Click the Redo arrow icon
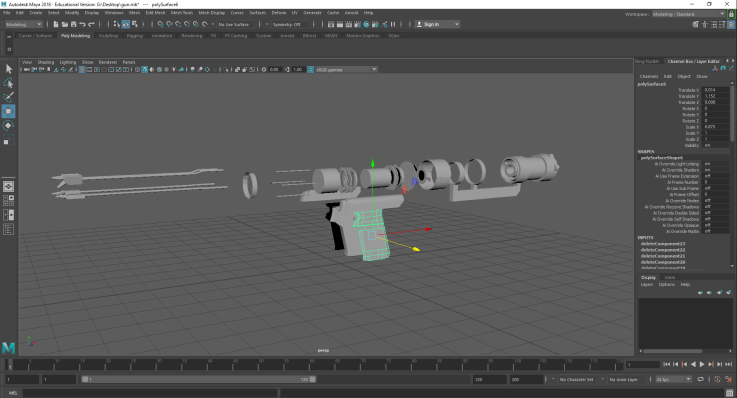 pyautogui.click(x=92, y=24)
